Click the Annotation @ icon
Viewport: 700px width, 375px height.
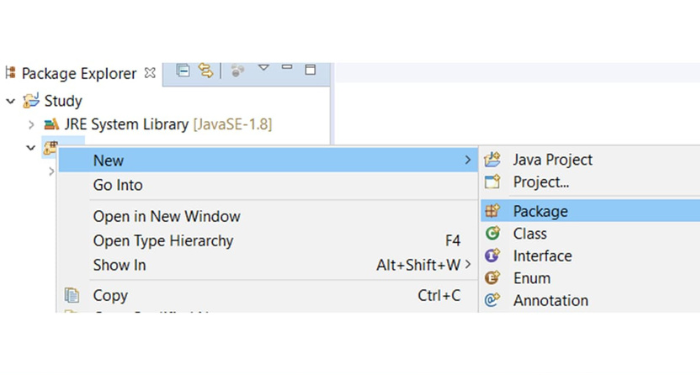492,300
